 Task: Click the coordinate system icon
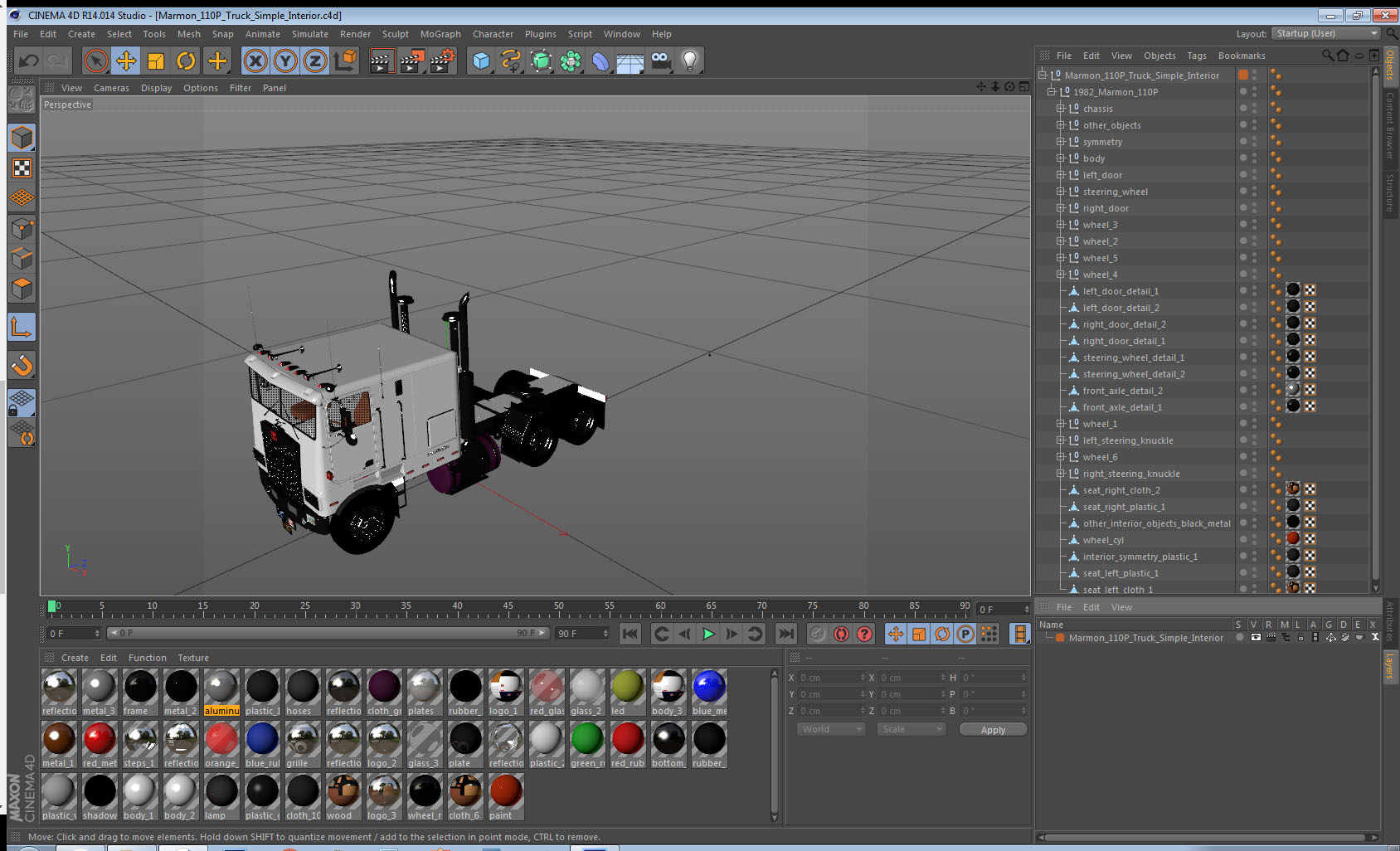(x=345, y=61)
